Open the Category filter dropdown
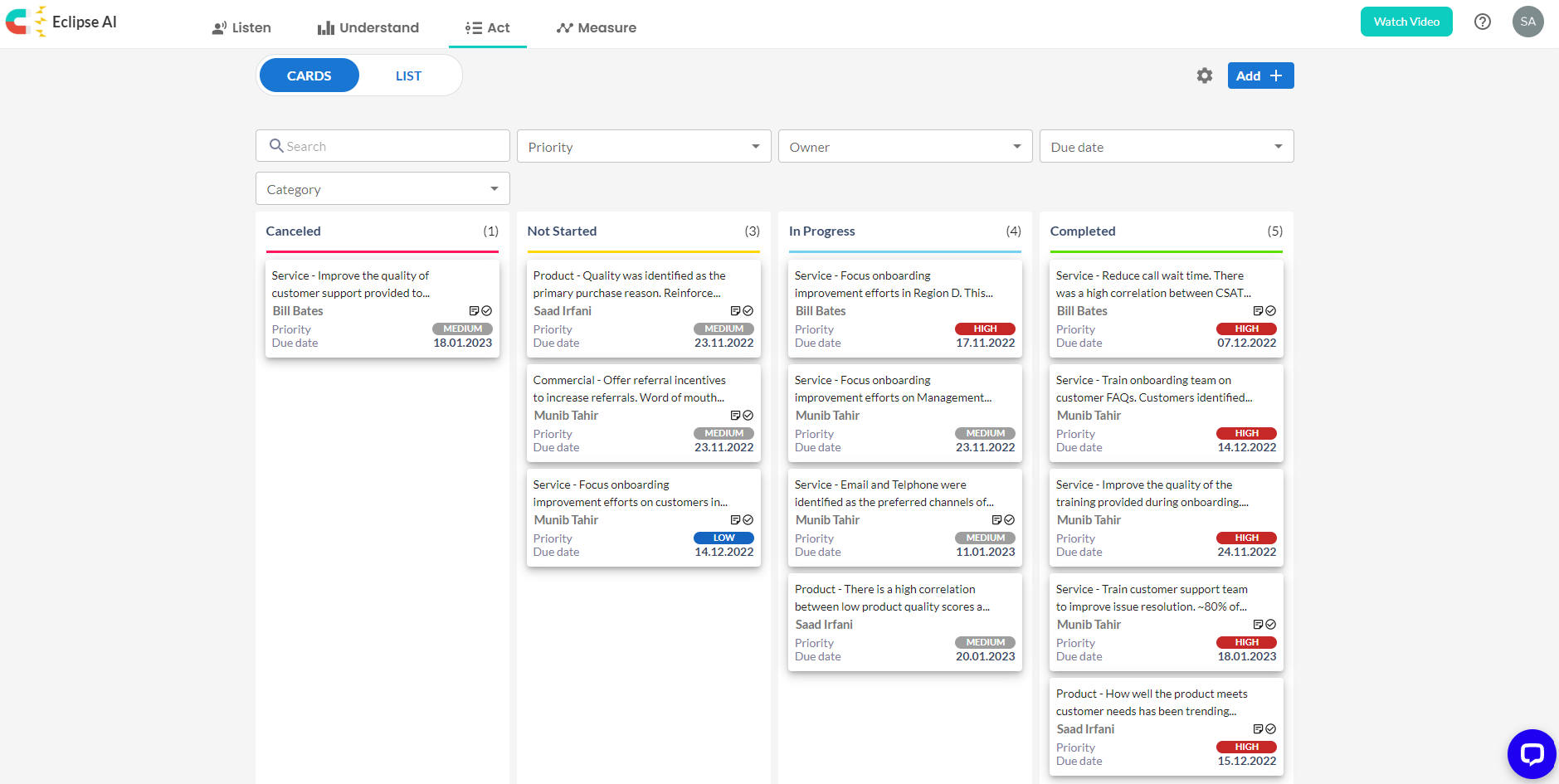This screenshot has width=1559, height=784. tap(382, 189)
